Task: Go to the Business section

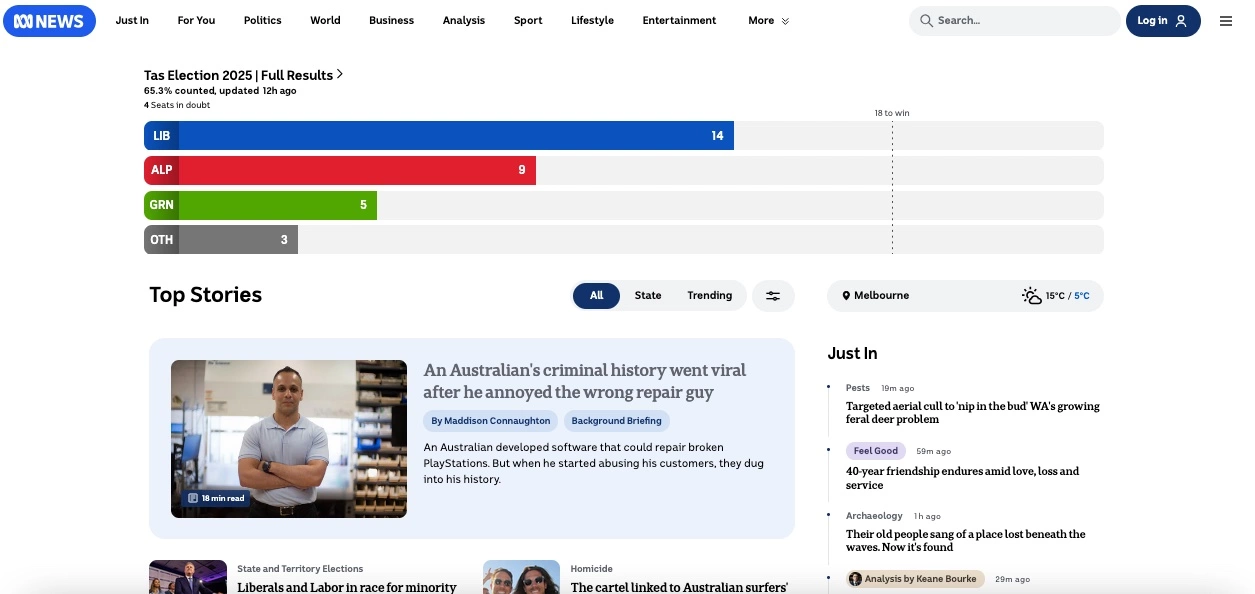Action: click(391, 21)
